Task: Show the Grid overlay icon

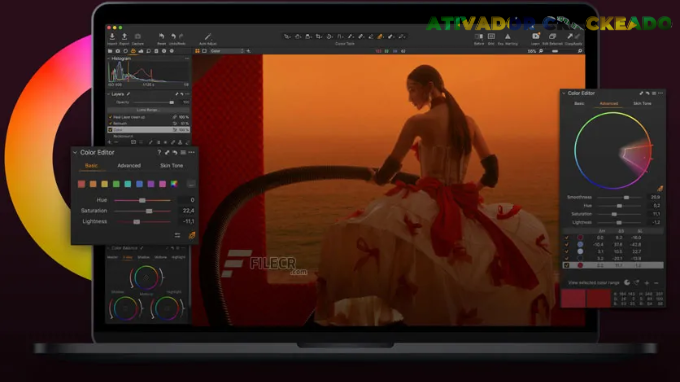Action: tap(491, 36)
